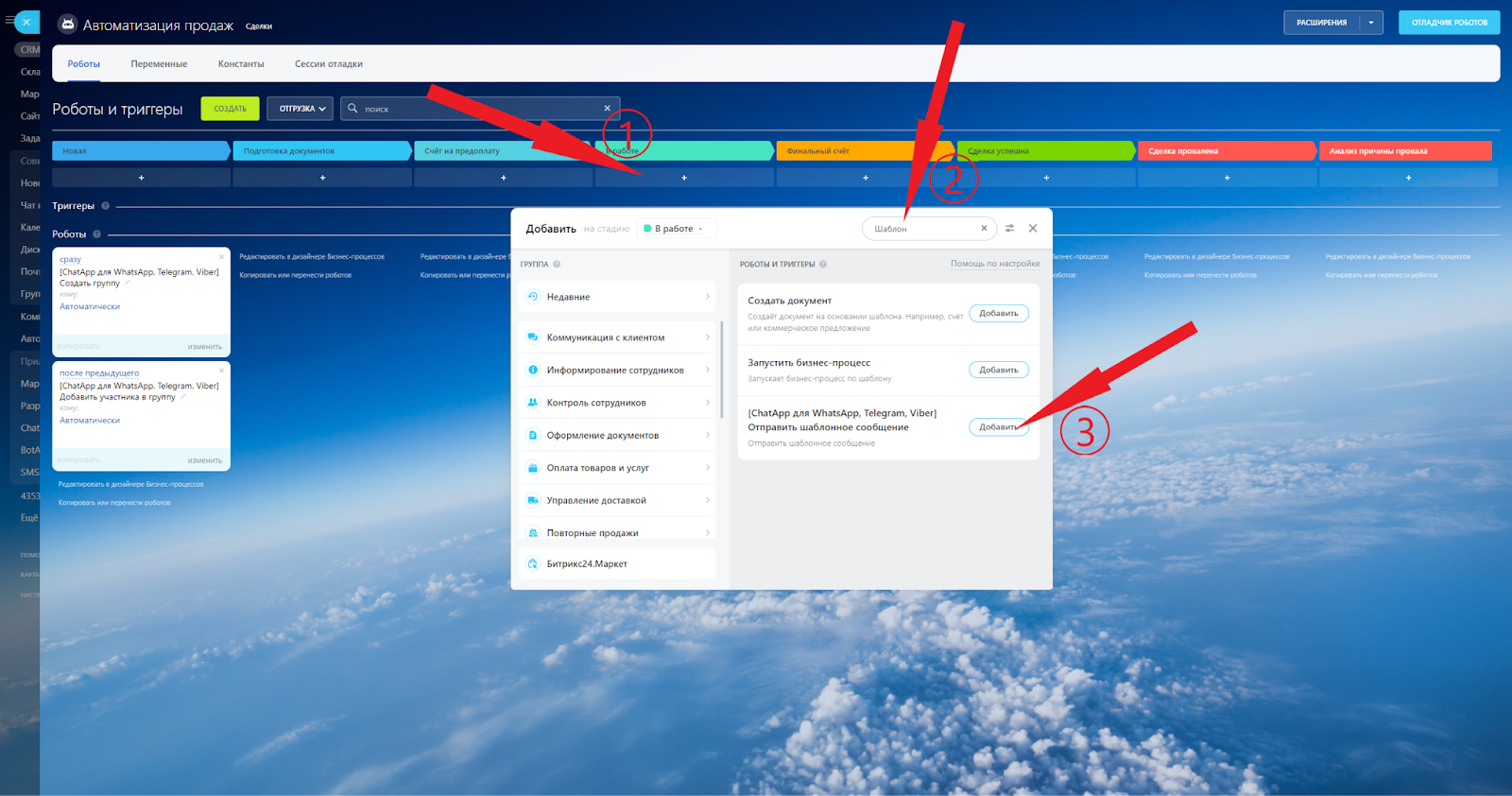Click the 'Помощь по настройке' link
1512x796 pixels.
point(994,264)
